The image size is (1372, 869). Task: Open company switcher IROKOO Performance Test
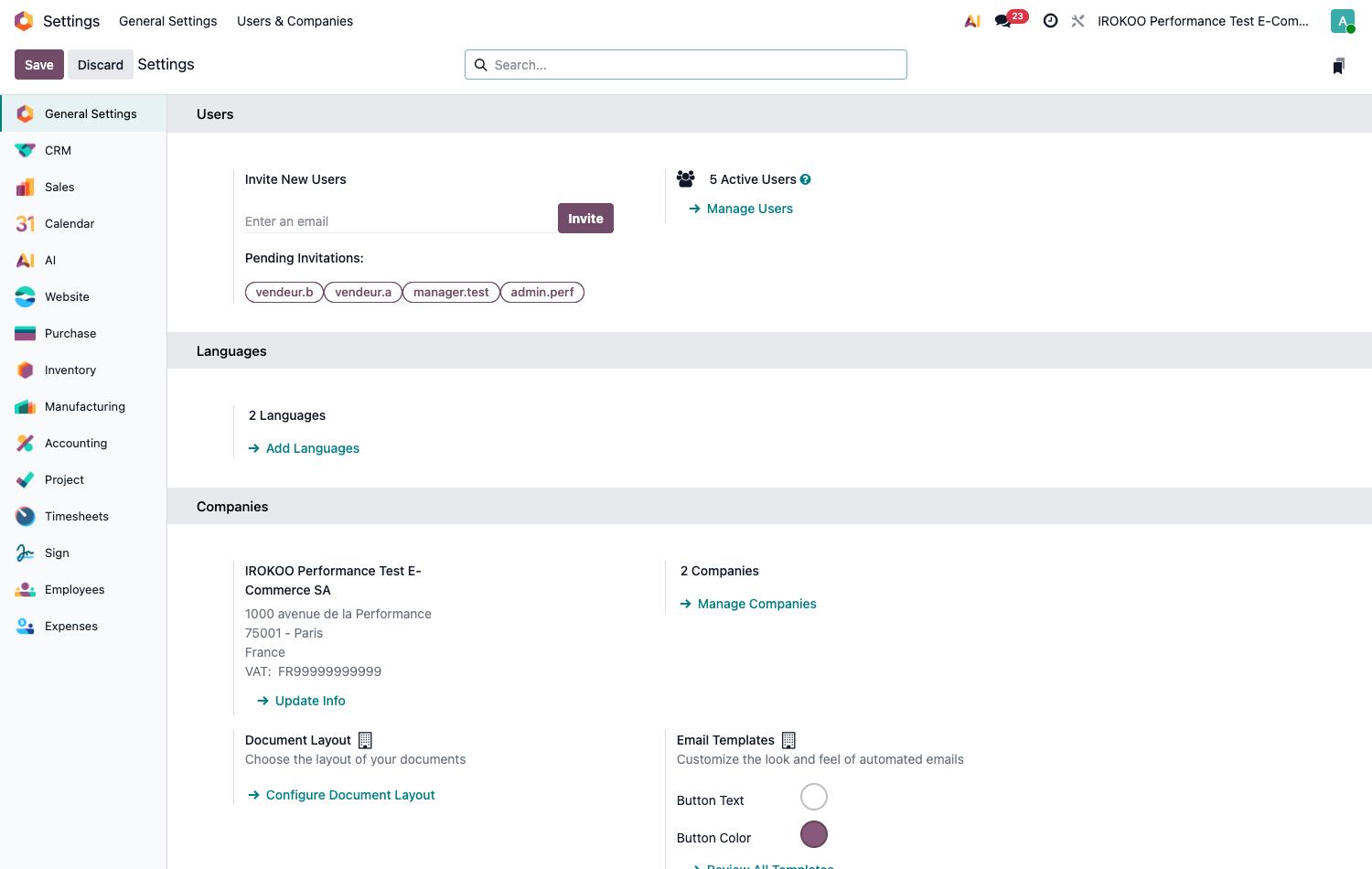[1203, 21]
